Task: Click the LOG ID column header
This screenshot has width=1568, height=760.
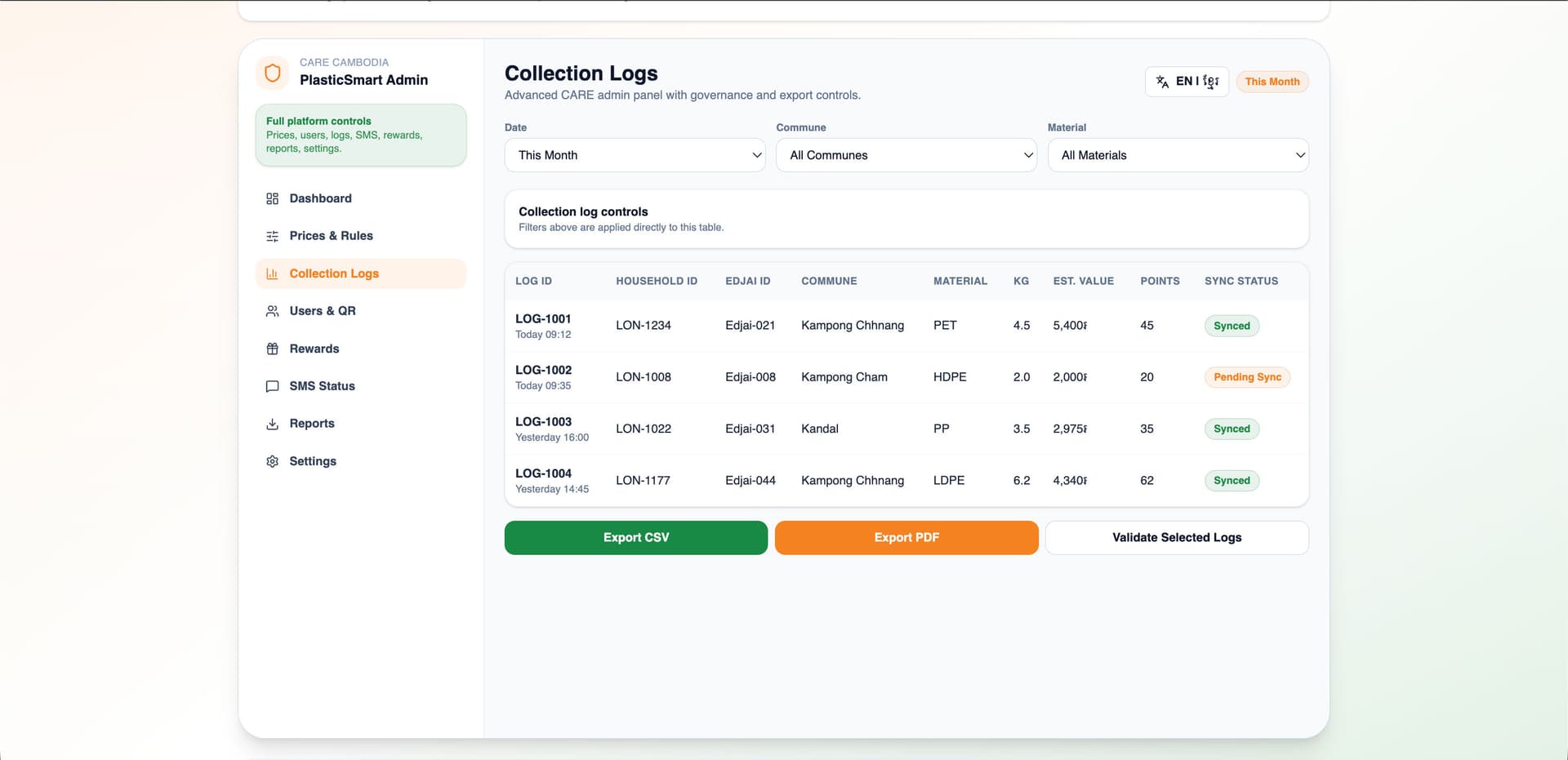Action: pyautogui.click(x=533, y=281)
